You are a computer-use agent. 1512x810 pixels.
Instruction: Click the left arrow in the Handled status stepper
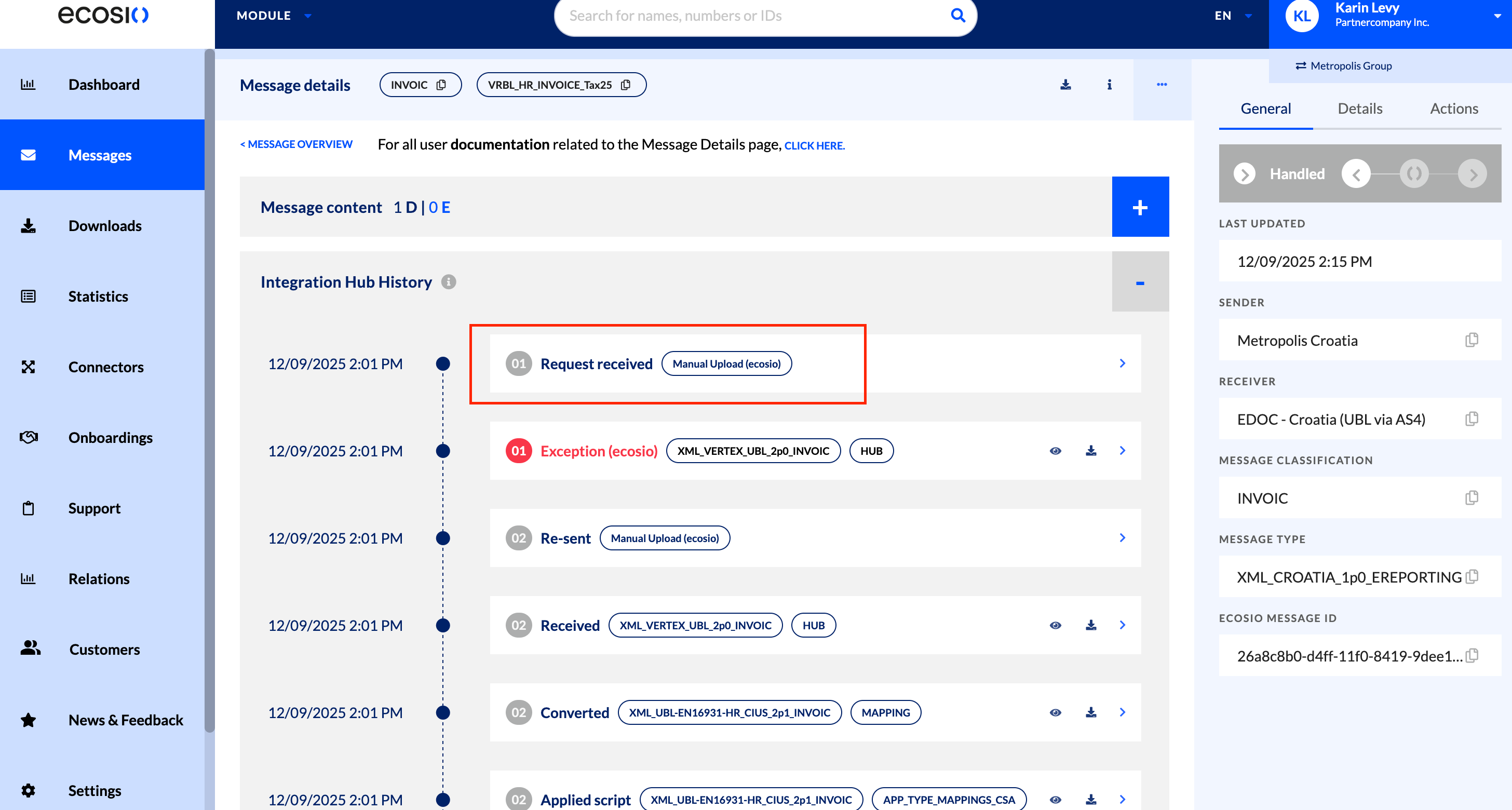(1356, 174)
